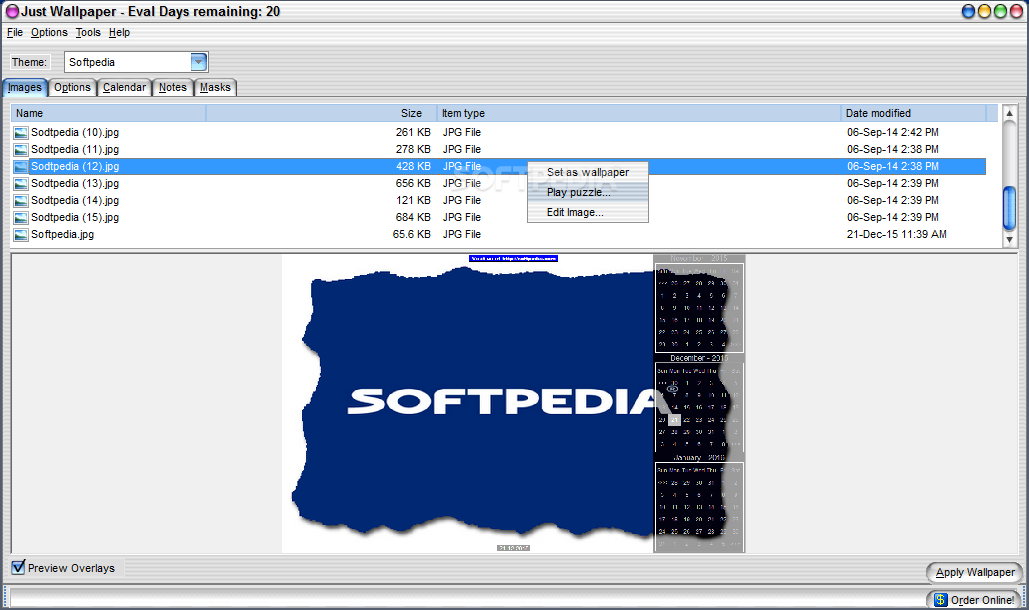1029x610 pixels.
Task: Select the Sodtpedia (15).jpg file name
Action: tap(75, 218)
